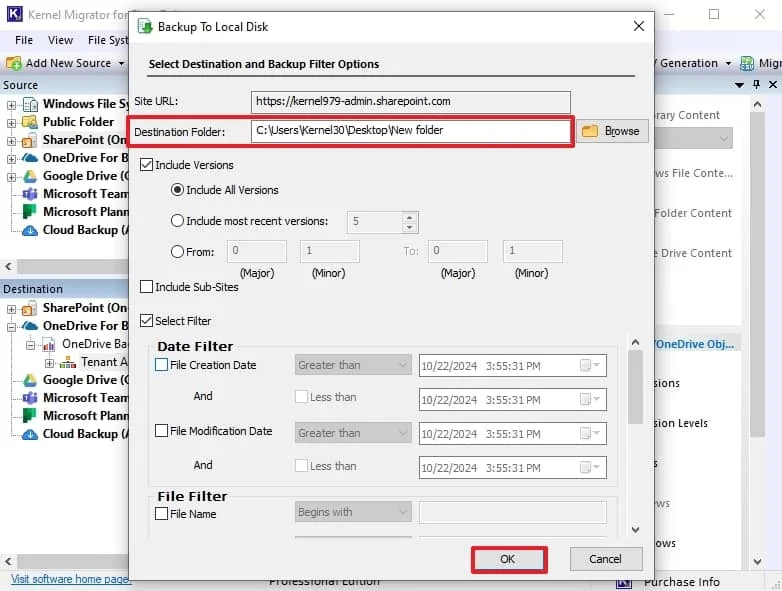This screenshot has height=591, width=782.
Task: Enable Include Sub-Sites checkbox
Action: (146, 287)
